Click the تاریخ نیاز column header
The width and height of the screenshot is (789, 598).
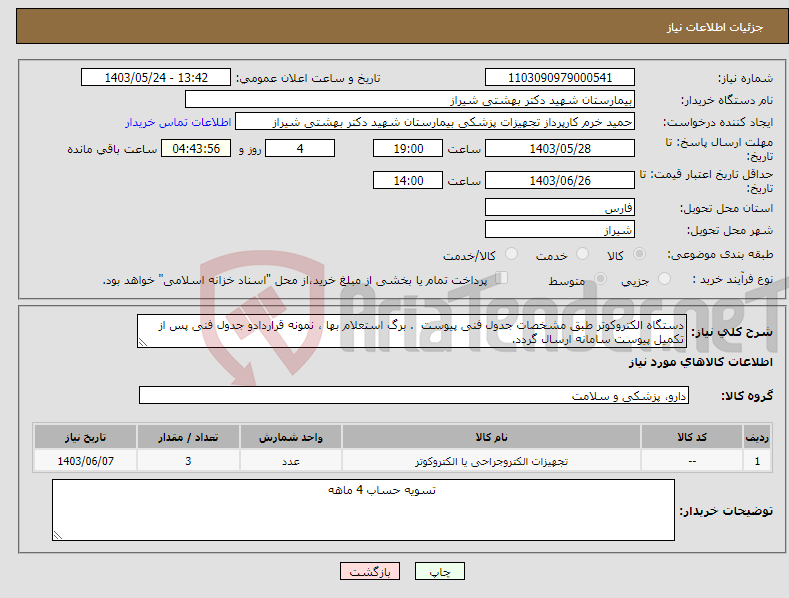pyautogui.click(x=86, y=437)
